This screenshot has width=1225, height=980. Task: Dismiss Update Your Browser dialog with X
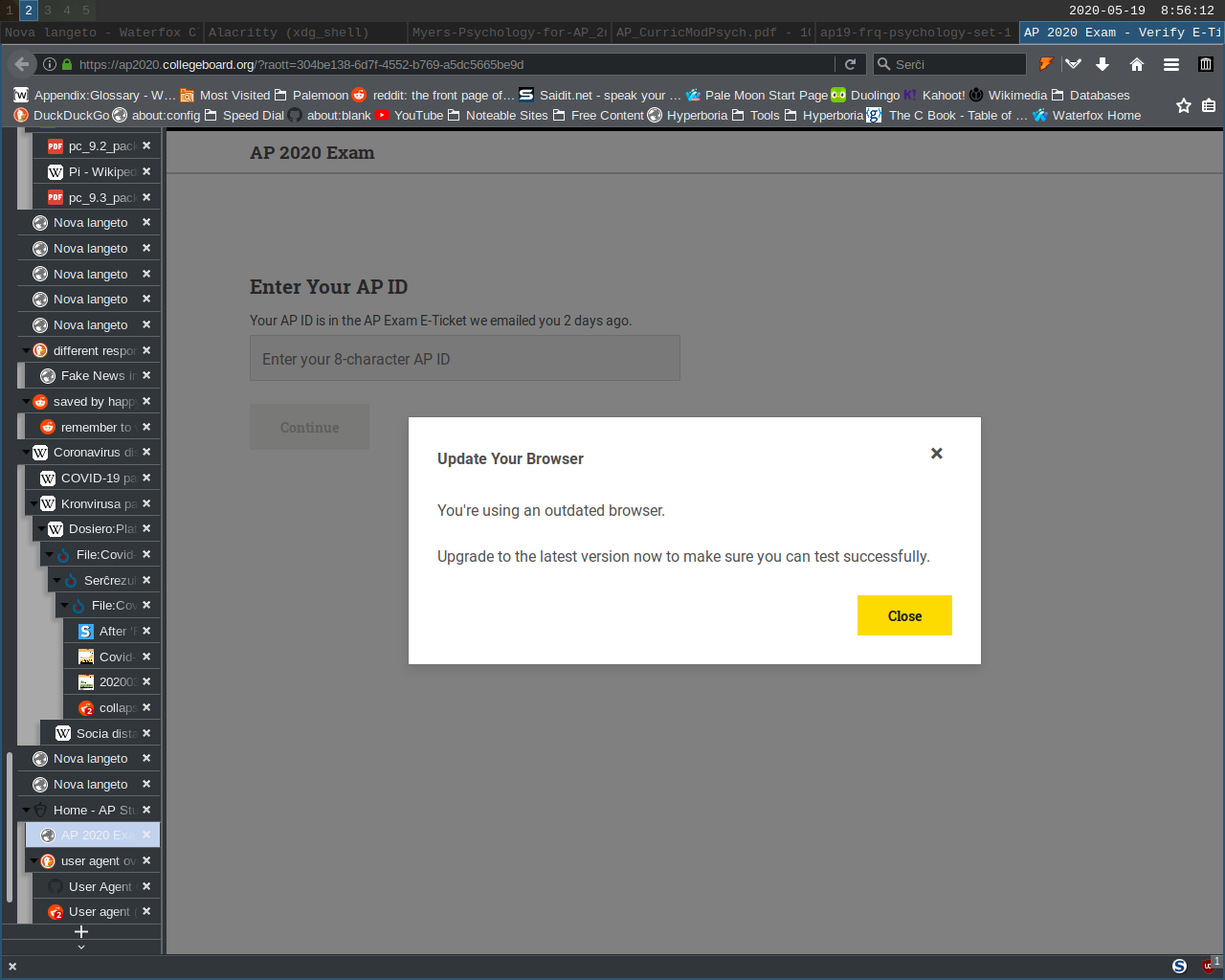pyautogui.click(x=937, y=454)
